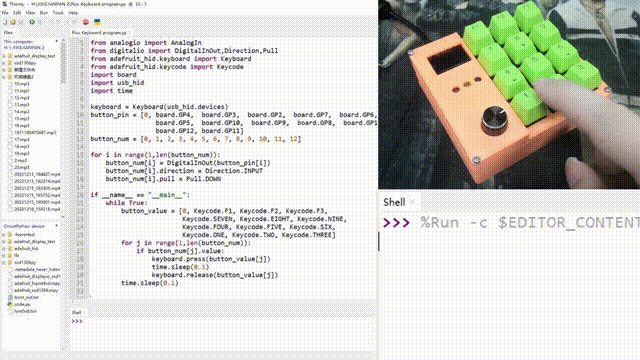The image size is (640, 360).
Task: Open the View menu
Action: tap(30, 13)
